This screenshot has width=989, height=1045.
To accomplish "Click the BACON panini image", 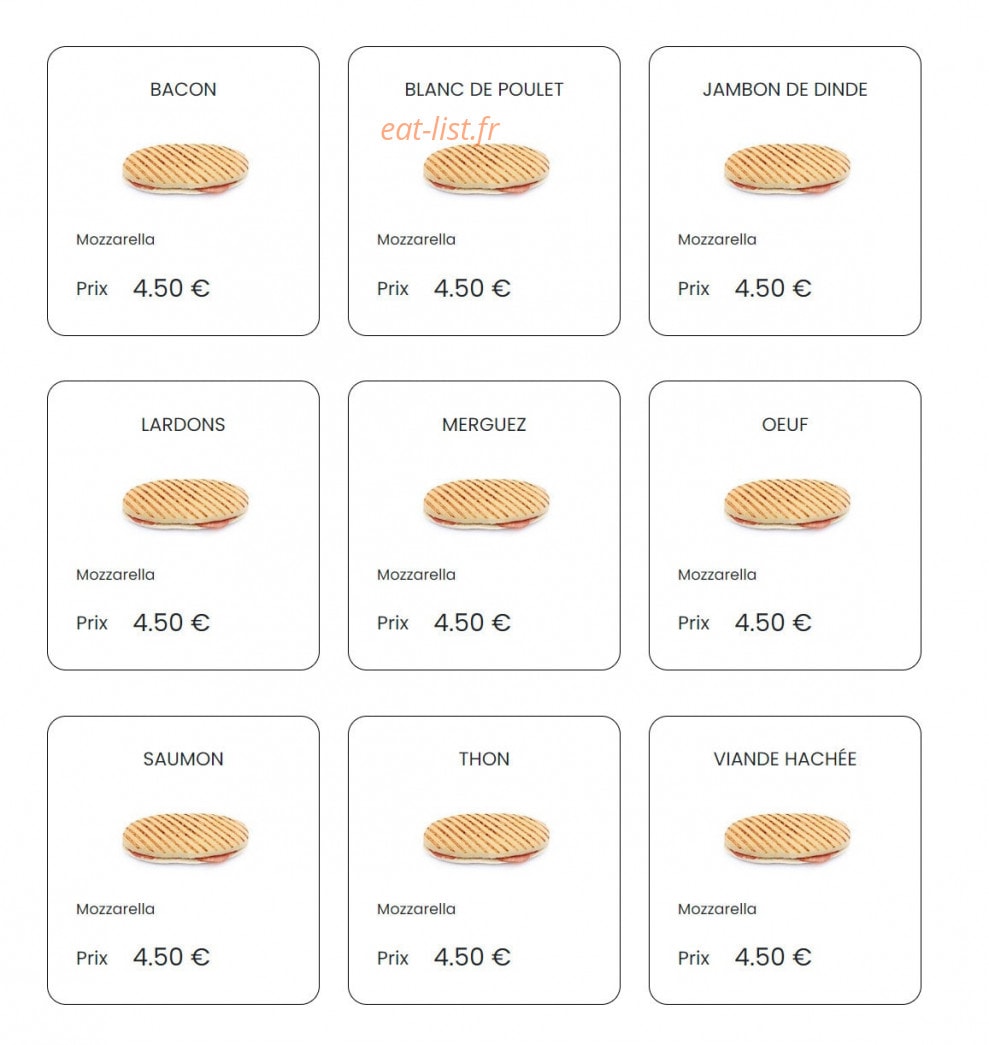I will pos(185,169).
